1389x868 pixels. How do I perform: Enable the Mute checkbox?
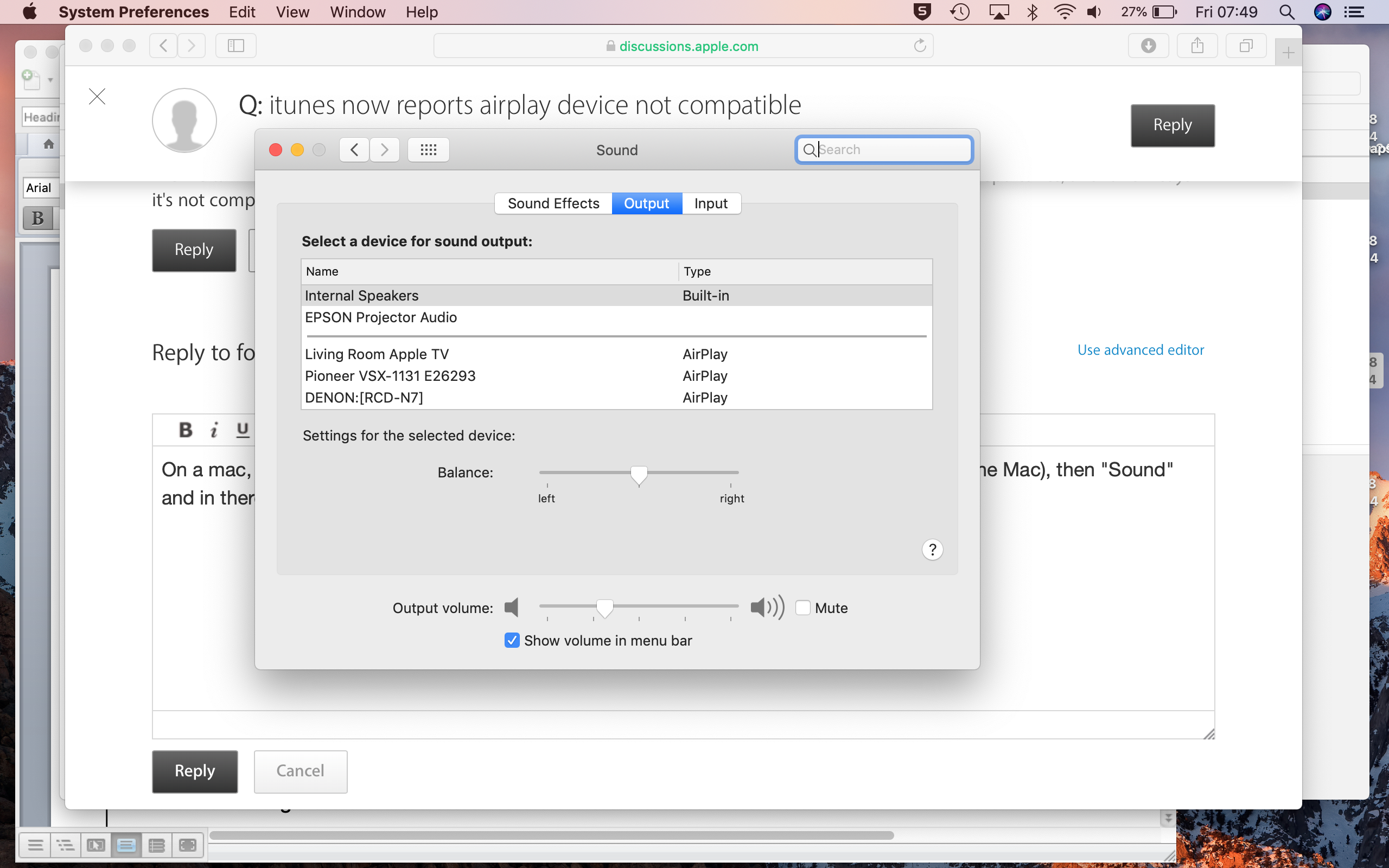point(803,608)
